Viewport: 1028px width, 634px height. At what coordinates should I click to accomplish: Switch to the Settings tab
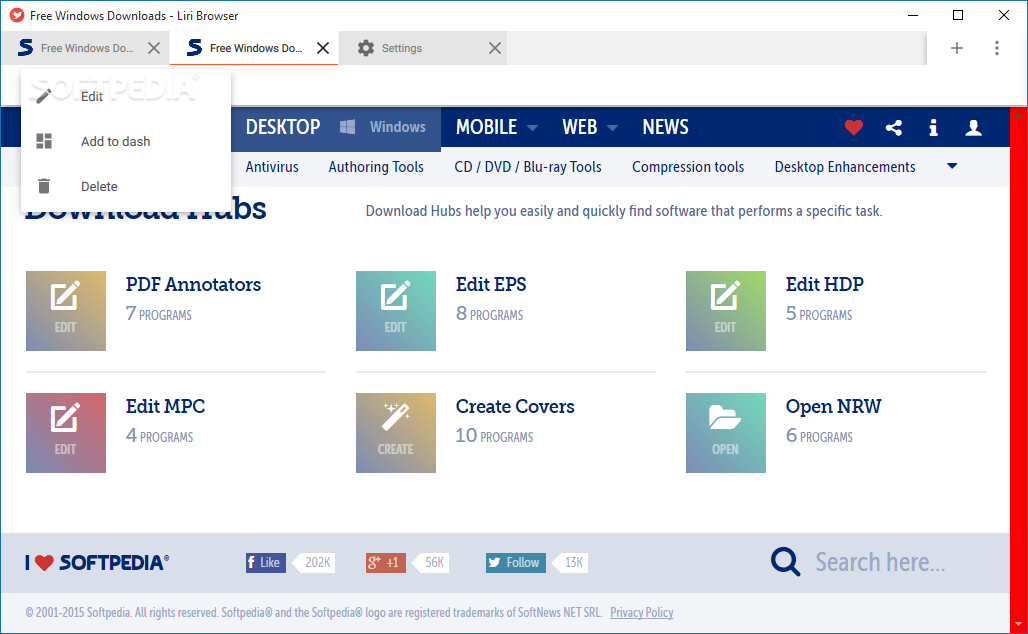pyautogui.click(x=423, y=48)
